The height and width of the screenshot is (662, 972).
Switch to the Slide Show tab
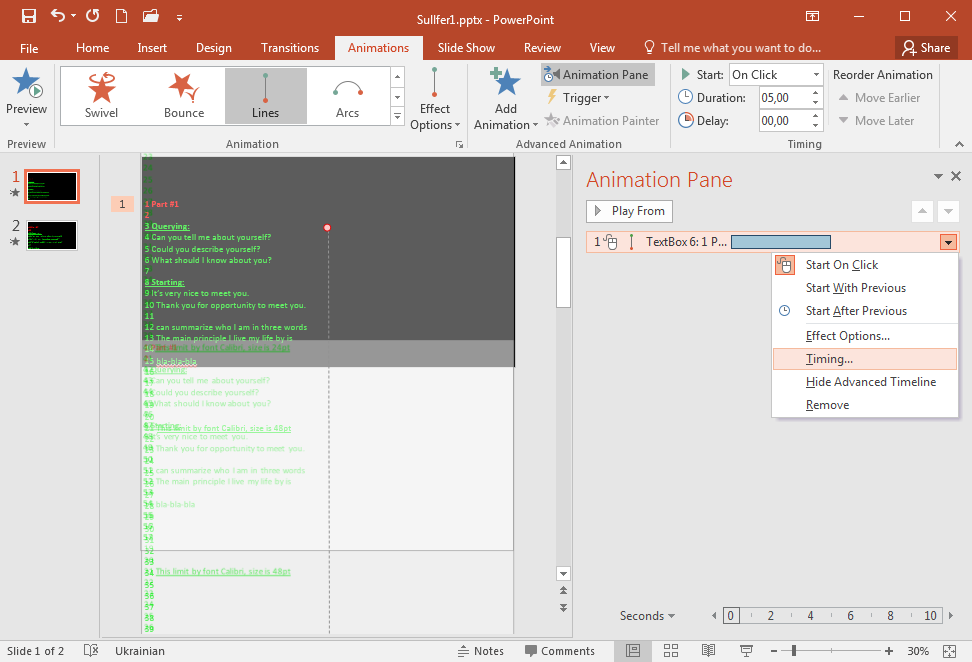pos(466,48)
